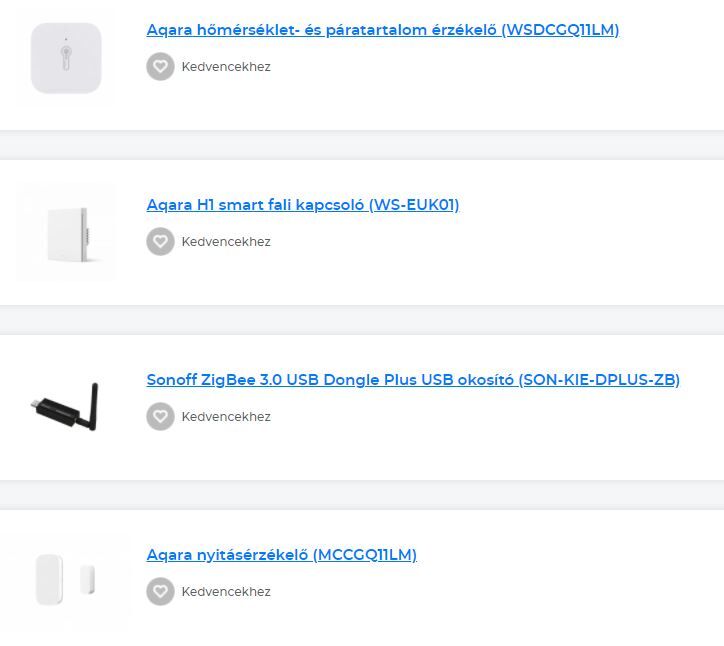Click Kedvencekhez text under WSDCGQ11LM sensor
The width and height of the screenshot is (724, 646).
[x=226, y=67]
